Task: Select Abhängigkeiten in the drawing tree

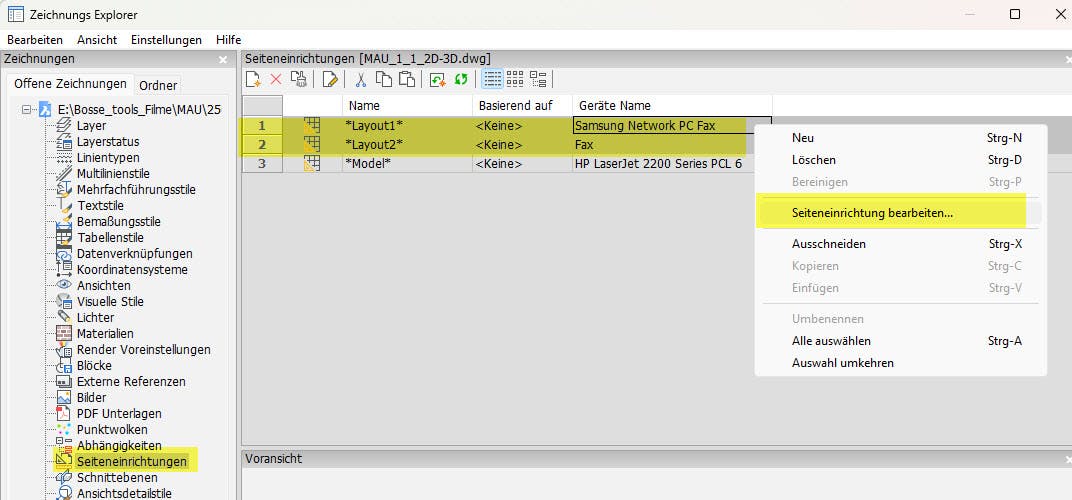Action: pyautogui.click(x=119, y=446)
